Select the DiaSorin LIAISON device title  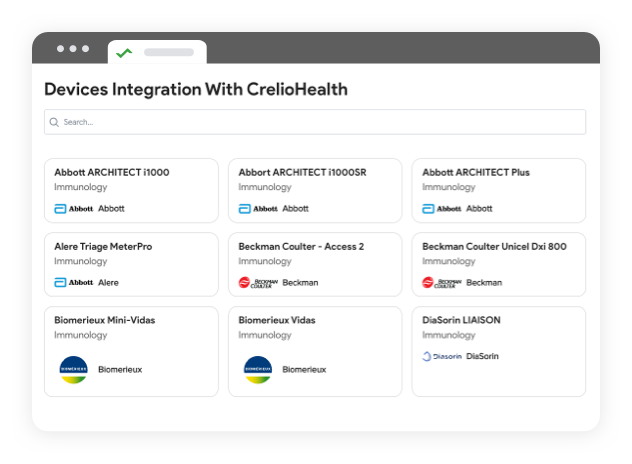coord(461,320)
